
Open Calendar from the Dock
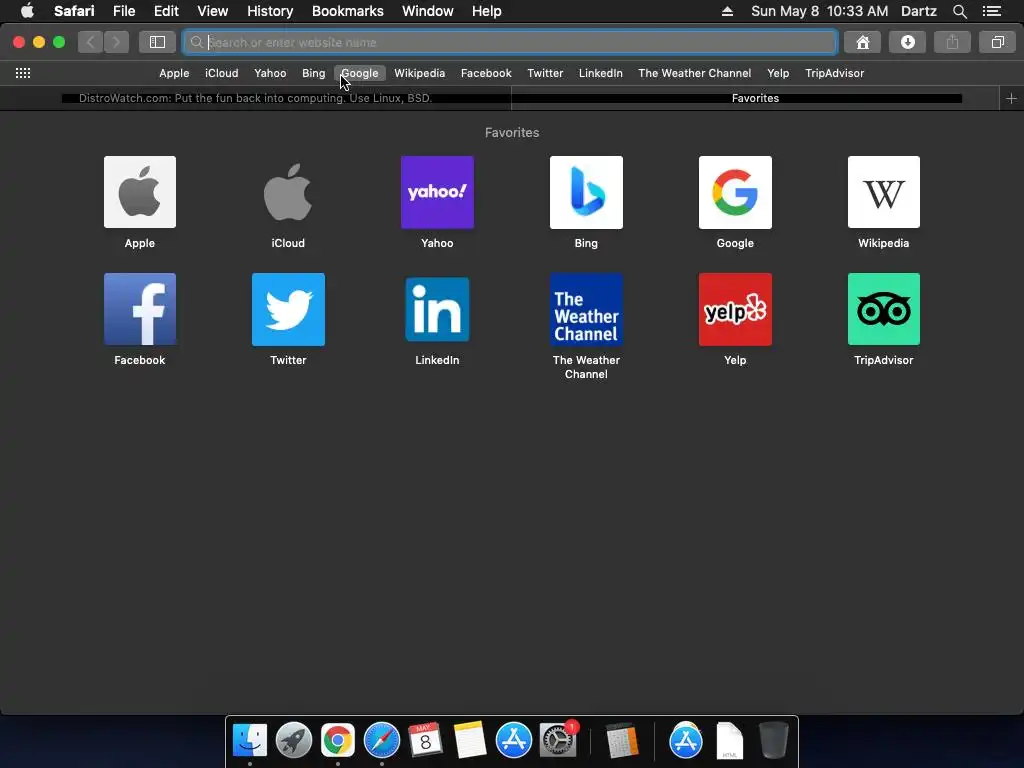(425, 740)
